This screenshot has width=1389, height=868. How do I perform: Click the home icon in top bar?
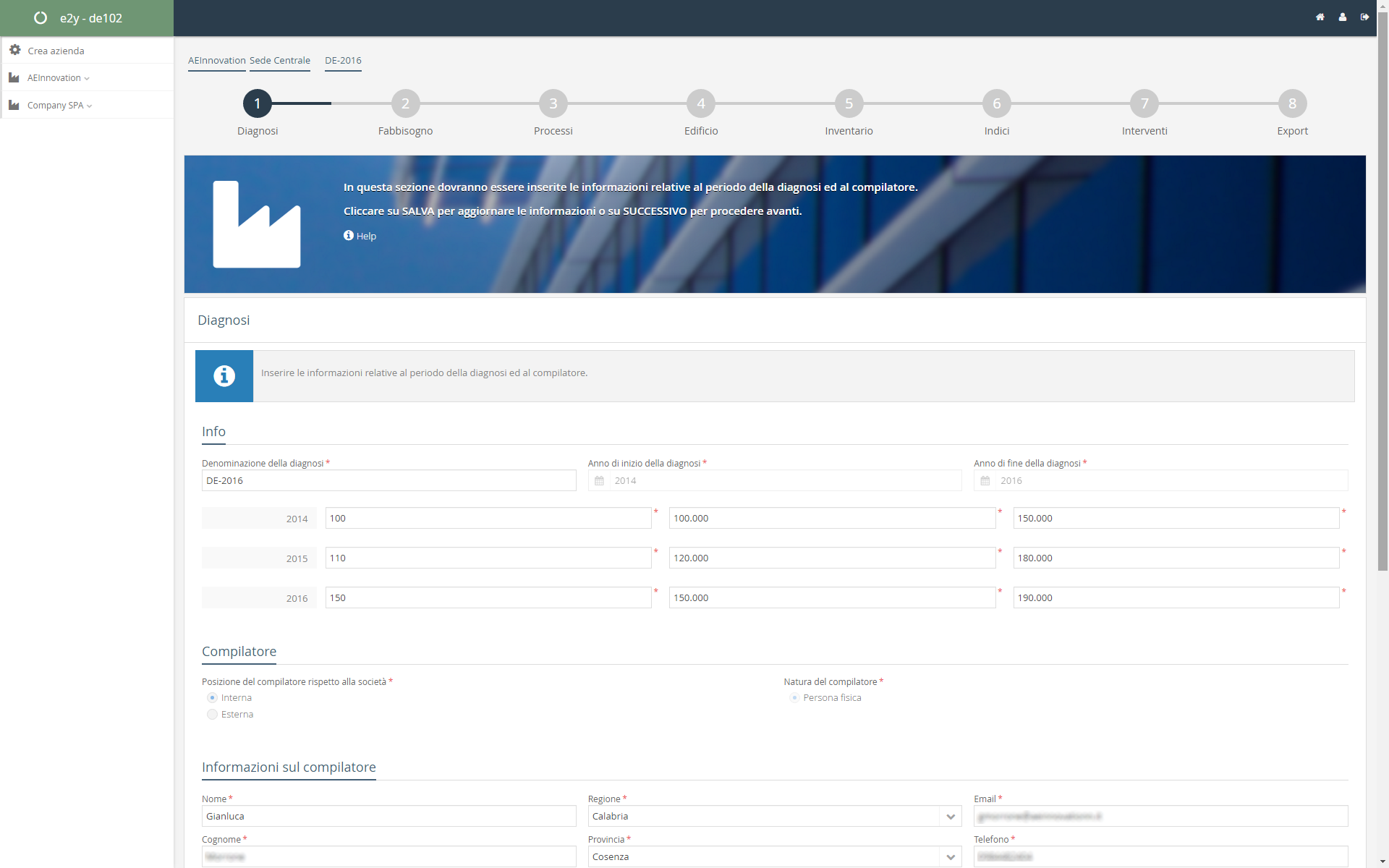tap(1320, 17)
